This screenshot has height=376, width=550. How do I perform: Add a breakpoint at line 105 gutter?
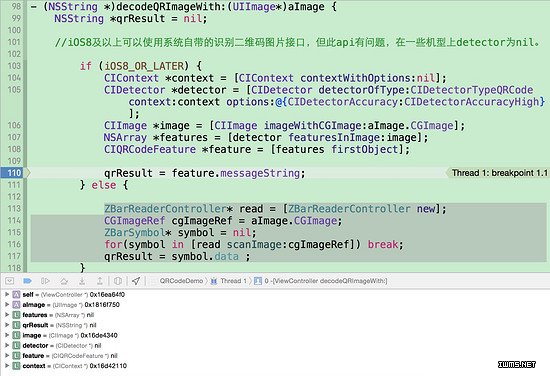14,90
